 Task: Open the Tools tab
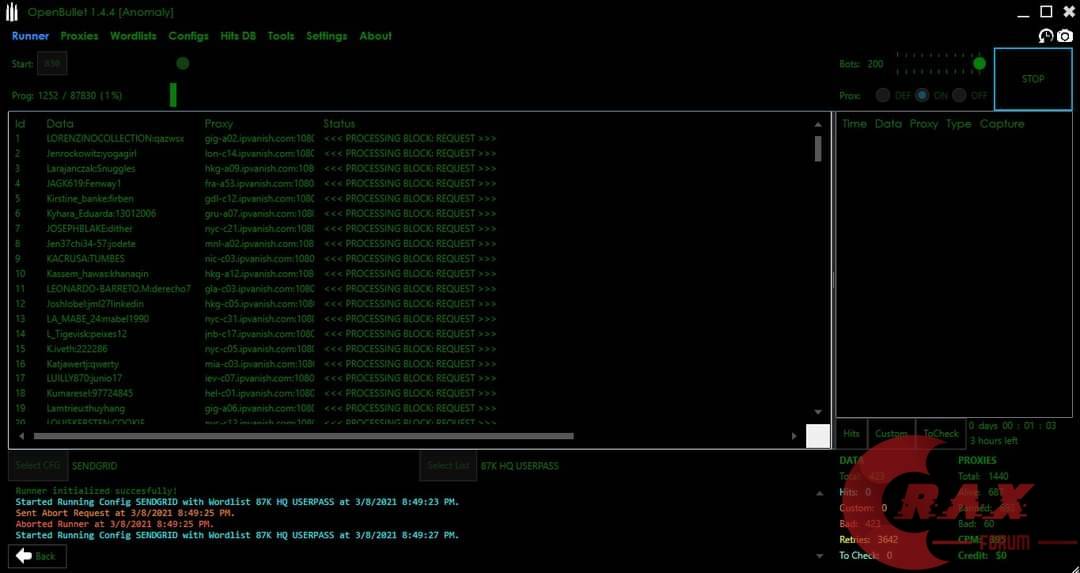281,36
